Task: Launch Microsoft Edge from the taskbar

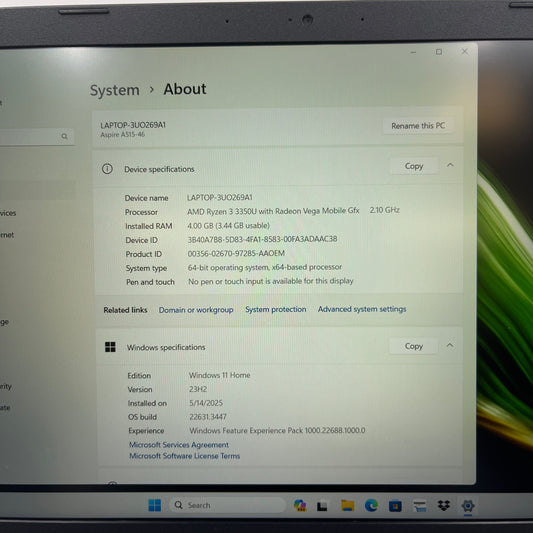Action: coord(371,505)
